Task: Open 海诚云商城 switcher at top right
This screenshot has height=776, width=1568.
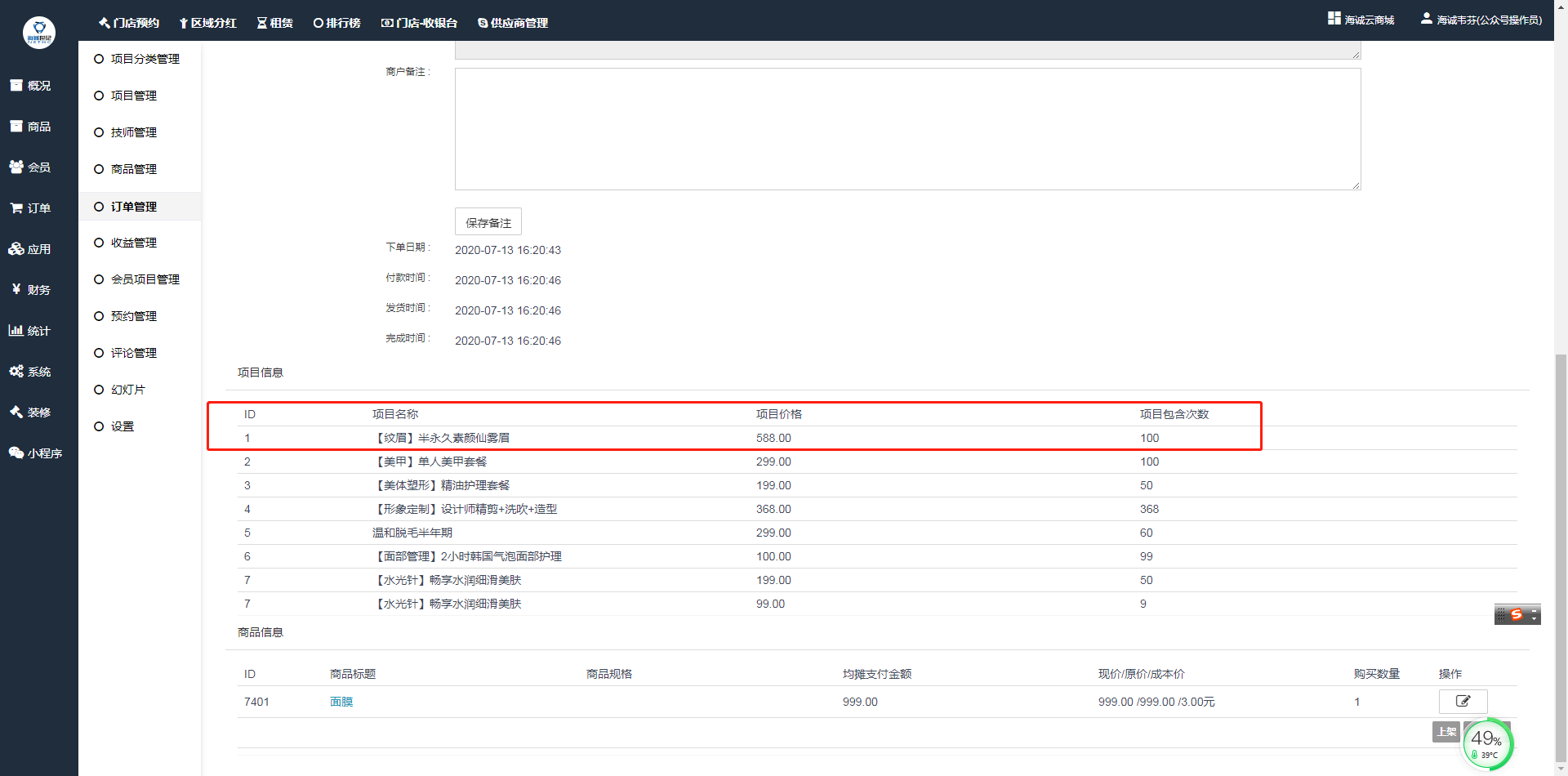Action: pos(1361,20)
